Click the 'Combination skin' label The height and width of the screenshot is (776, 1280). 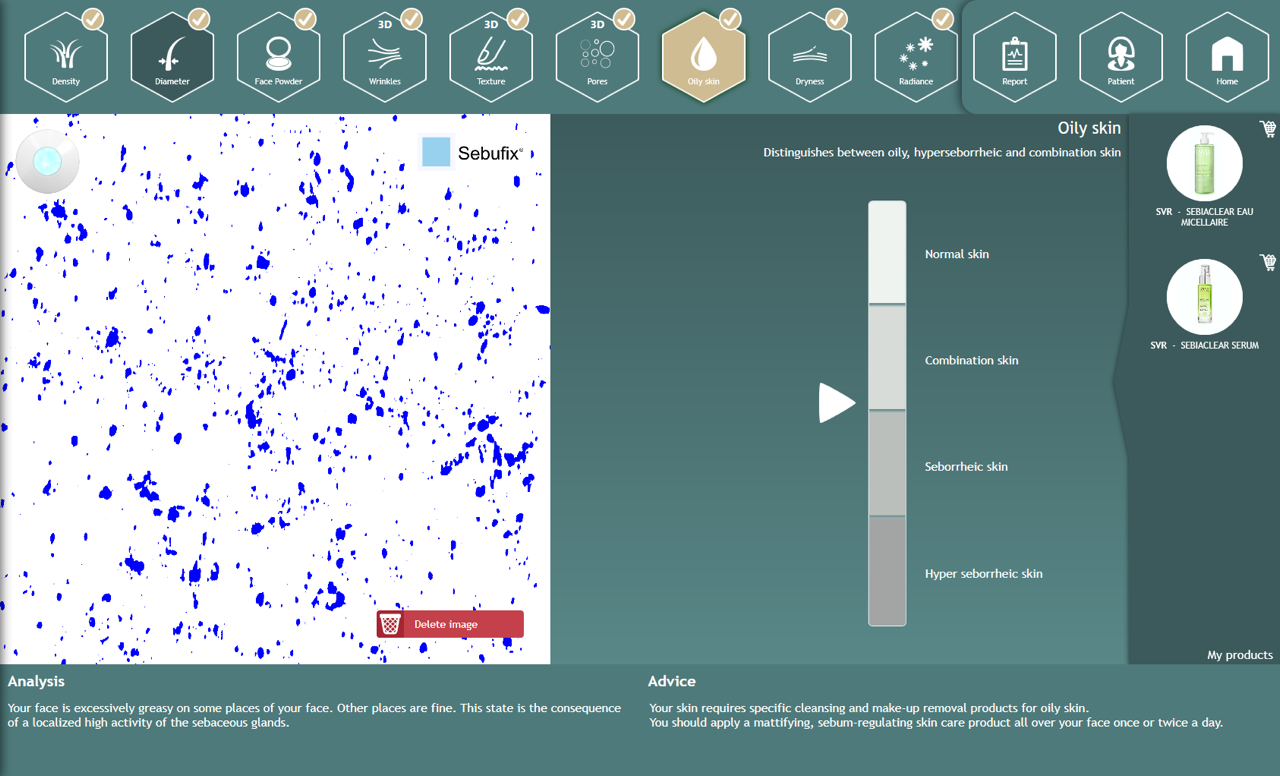(x=972, y=360)
